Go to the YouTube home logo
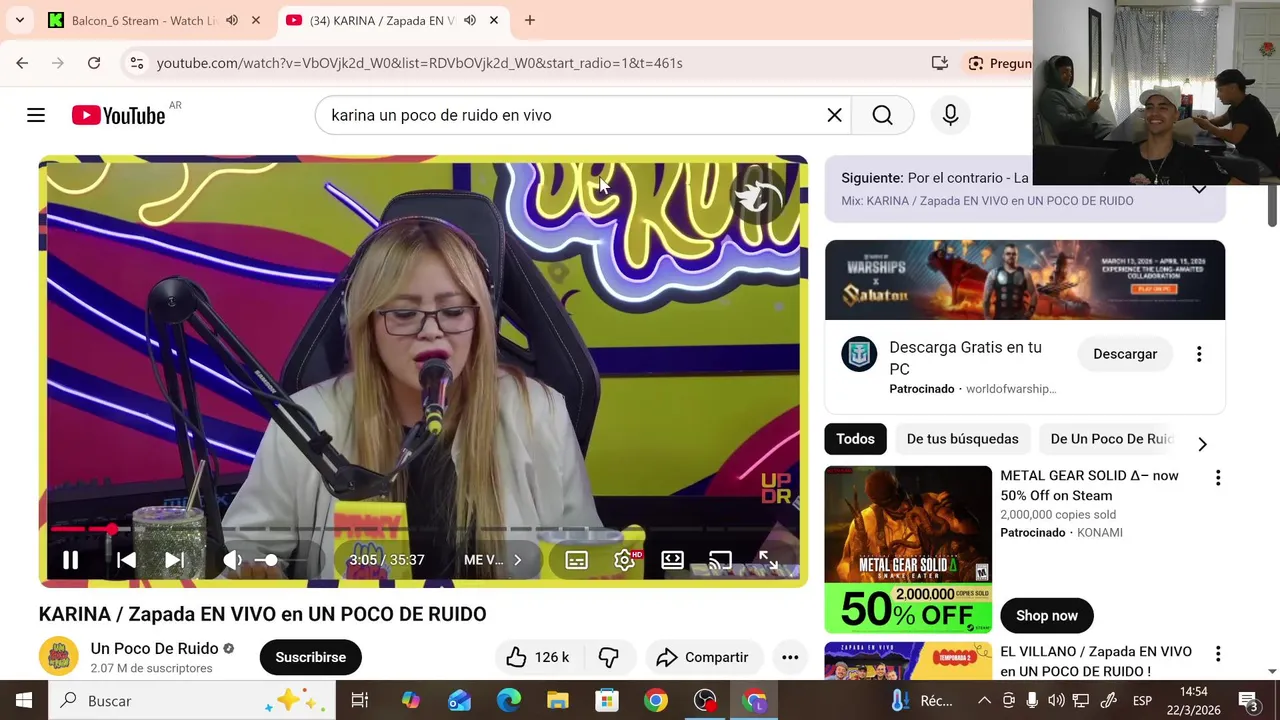1280x720 pixels. tap(118, 115)
